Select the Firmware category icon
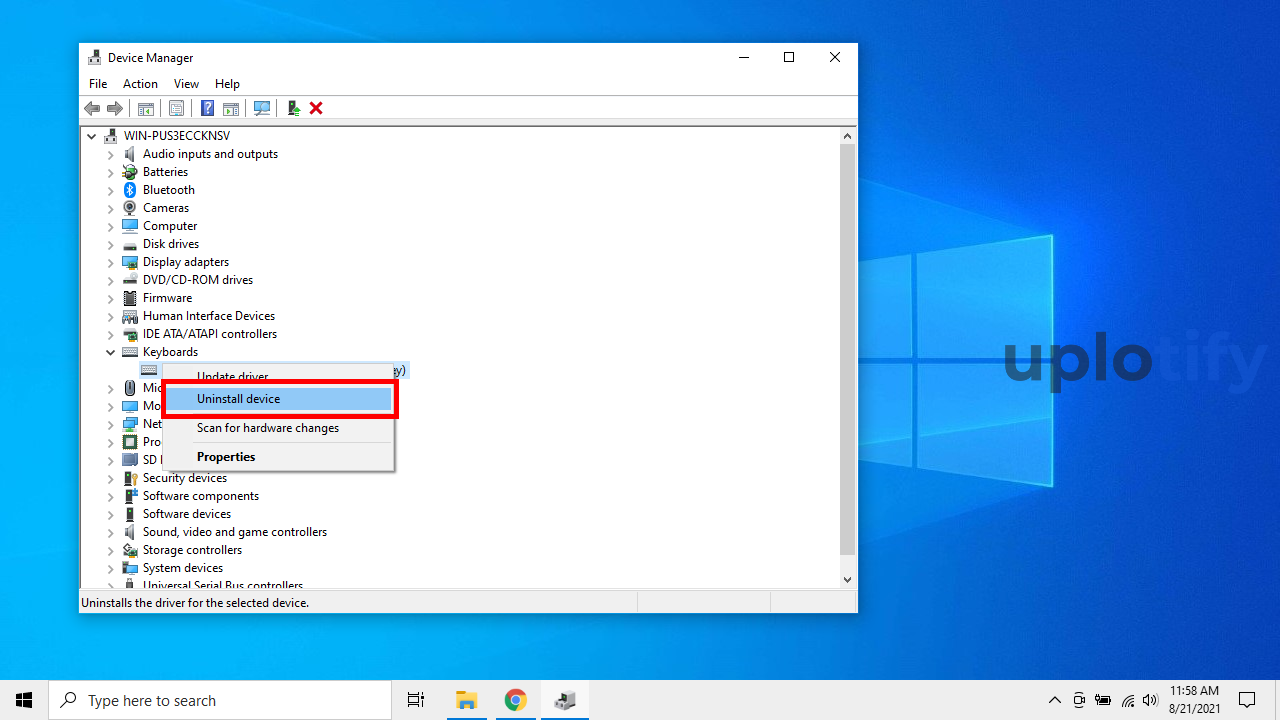The width and height of the screenshot is (1280, 720). coord(130,298)
